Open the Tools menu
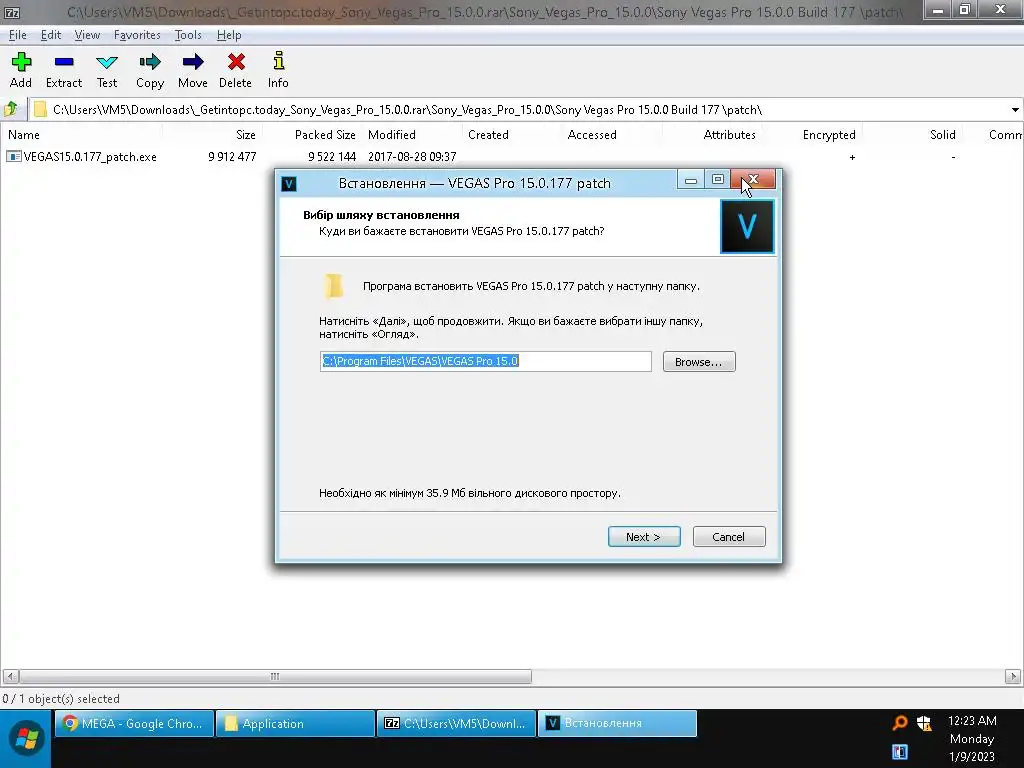 pyautogui.click(x=188, y=35)
